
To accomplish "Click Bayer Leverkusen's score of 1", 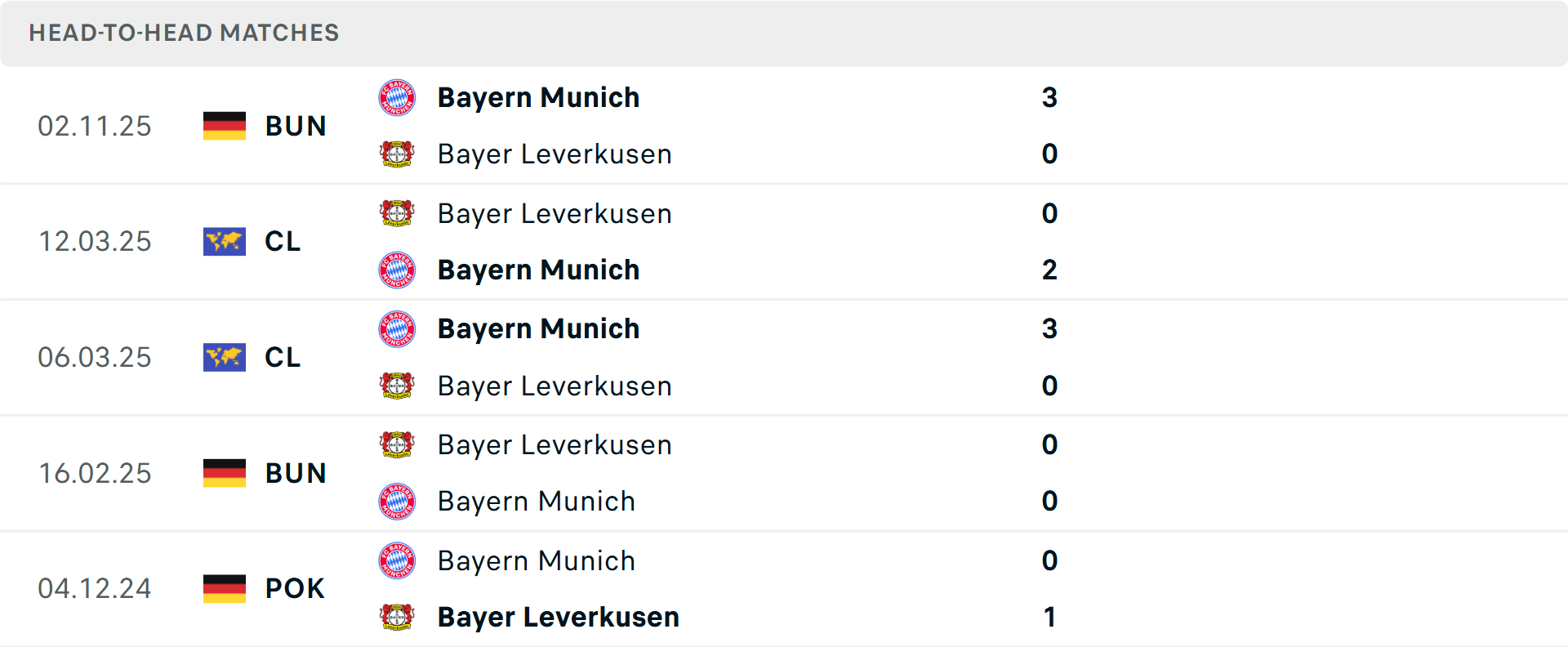I will (1050, 618).
